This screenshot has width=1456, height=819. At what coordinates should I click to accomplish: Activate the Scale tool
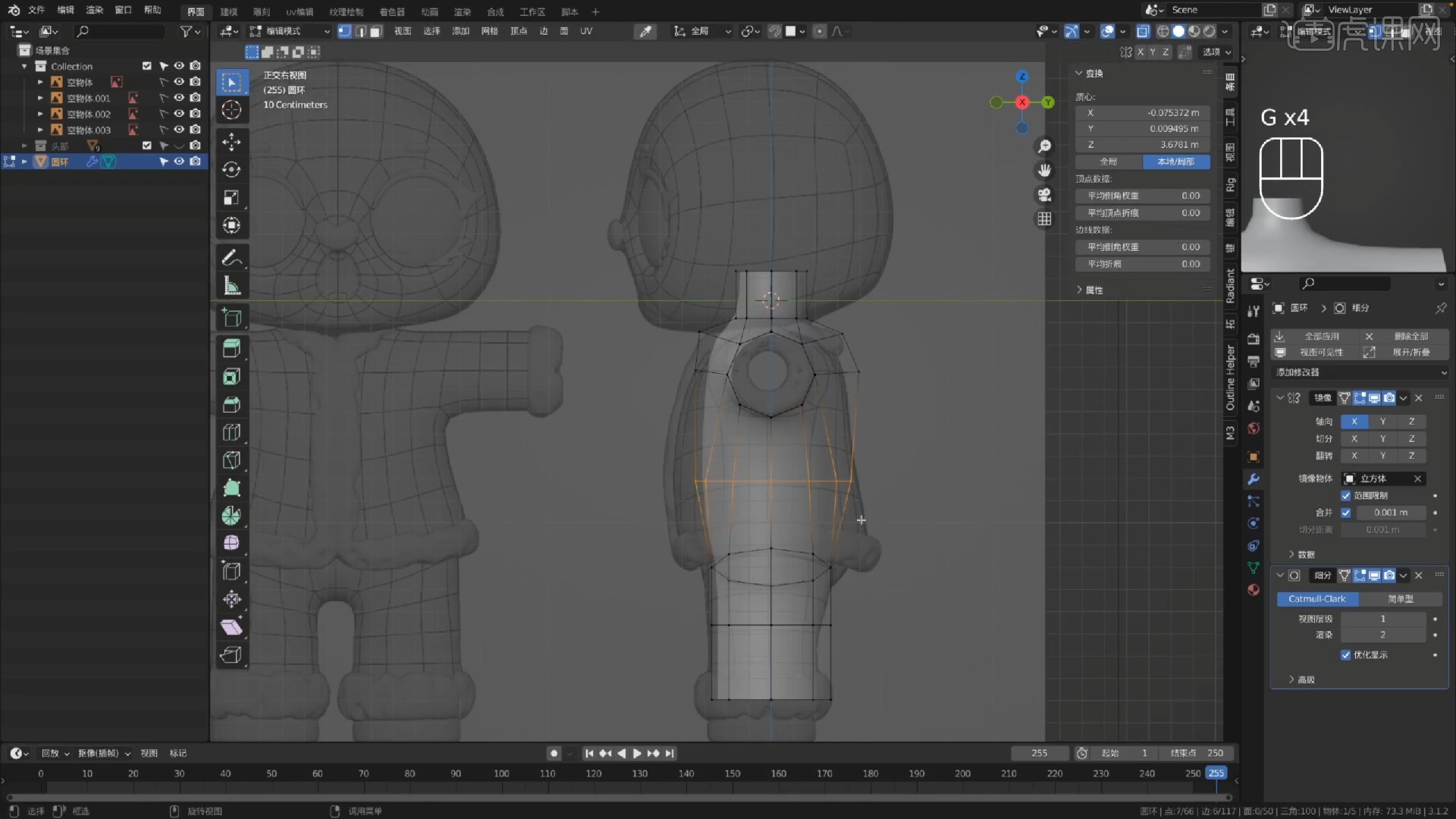(232, 198)
